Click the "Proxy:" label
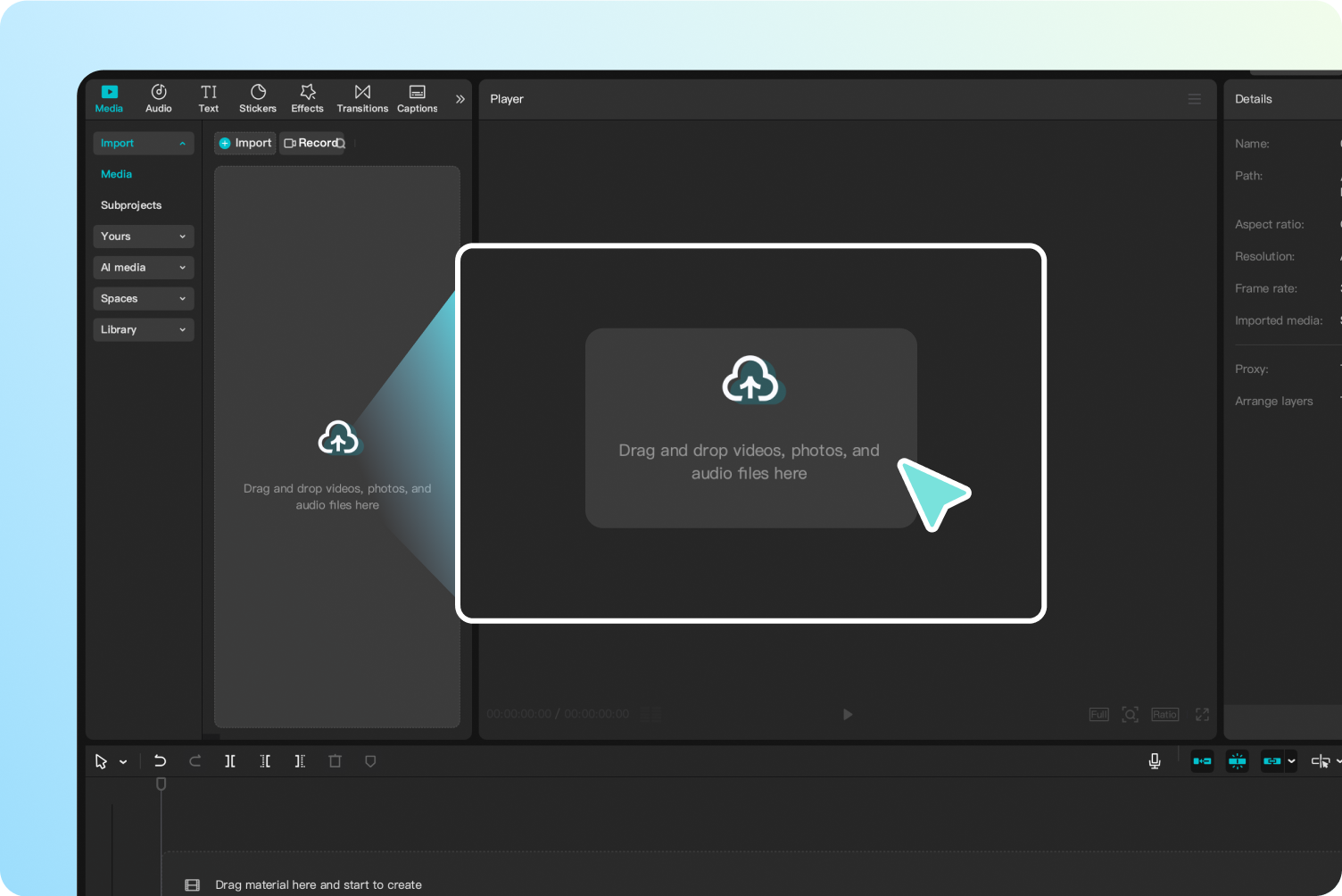Screen dimensions: 1342x896 coord(1252,369)
